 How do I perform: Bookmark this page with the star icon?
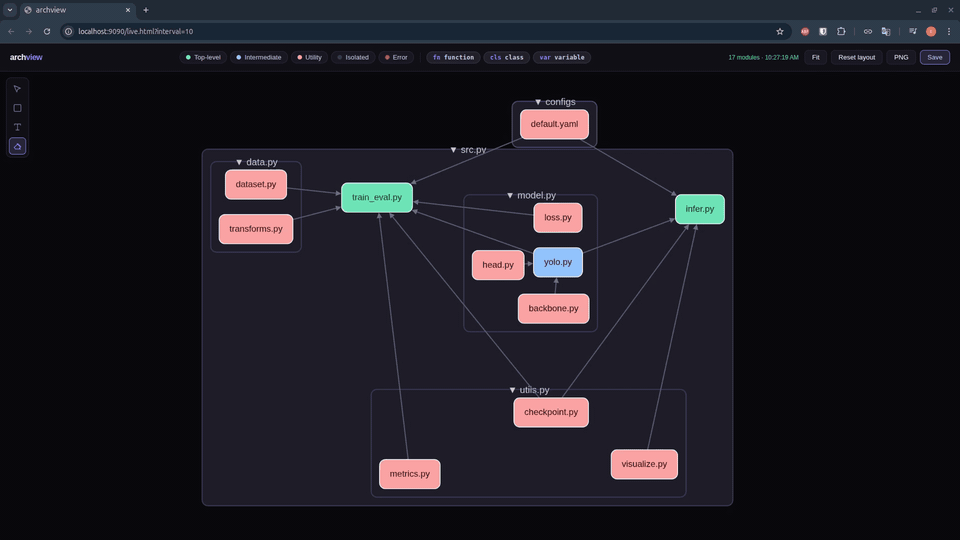pyautogui.click(x=779, y=31)
